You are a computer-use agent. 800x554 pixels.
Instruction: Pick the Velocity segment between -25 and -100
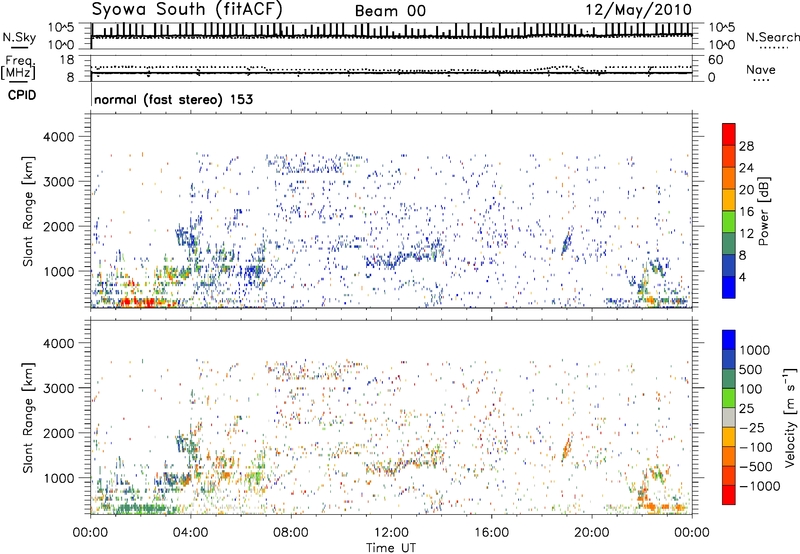pos(729,437)
